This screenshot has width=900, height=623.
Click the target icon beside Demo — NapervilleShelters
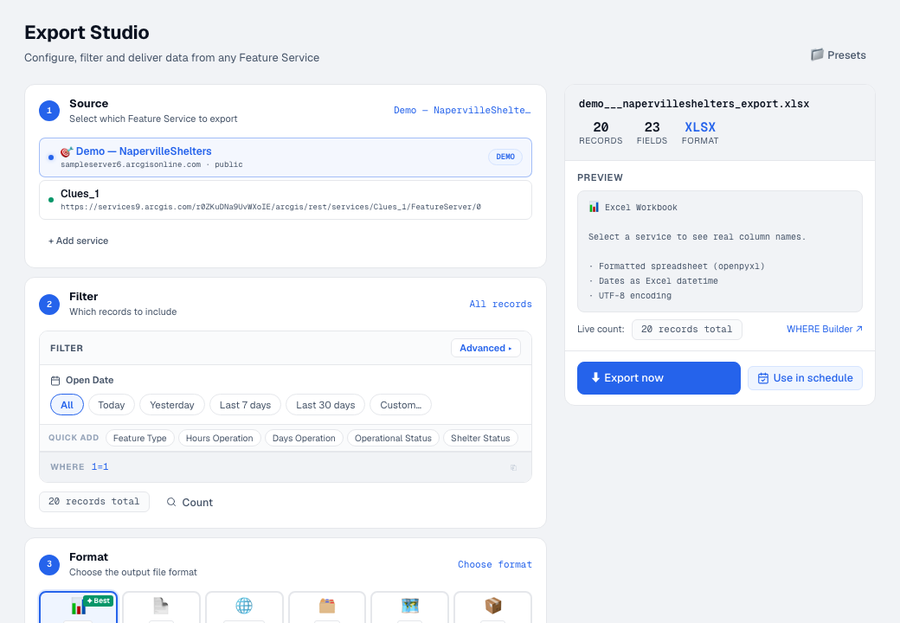(67, 152)
